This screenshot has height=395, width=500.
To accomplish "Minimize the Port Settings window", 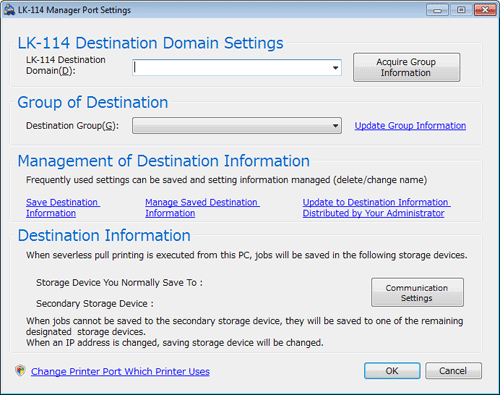I will point(437,10).
